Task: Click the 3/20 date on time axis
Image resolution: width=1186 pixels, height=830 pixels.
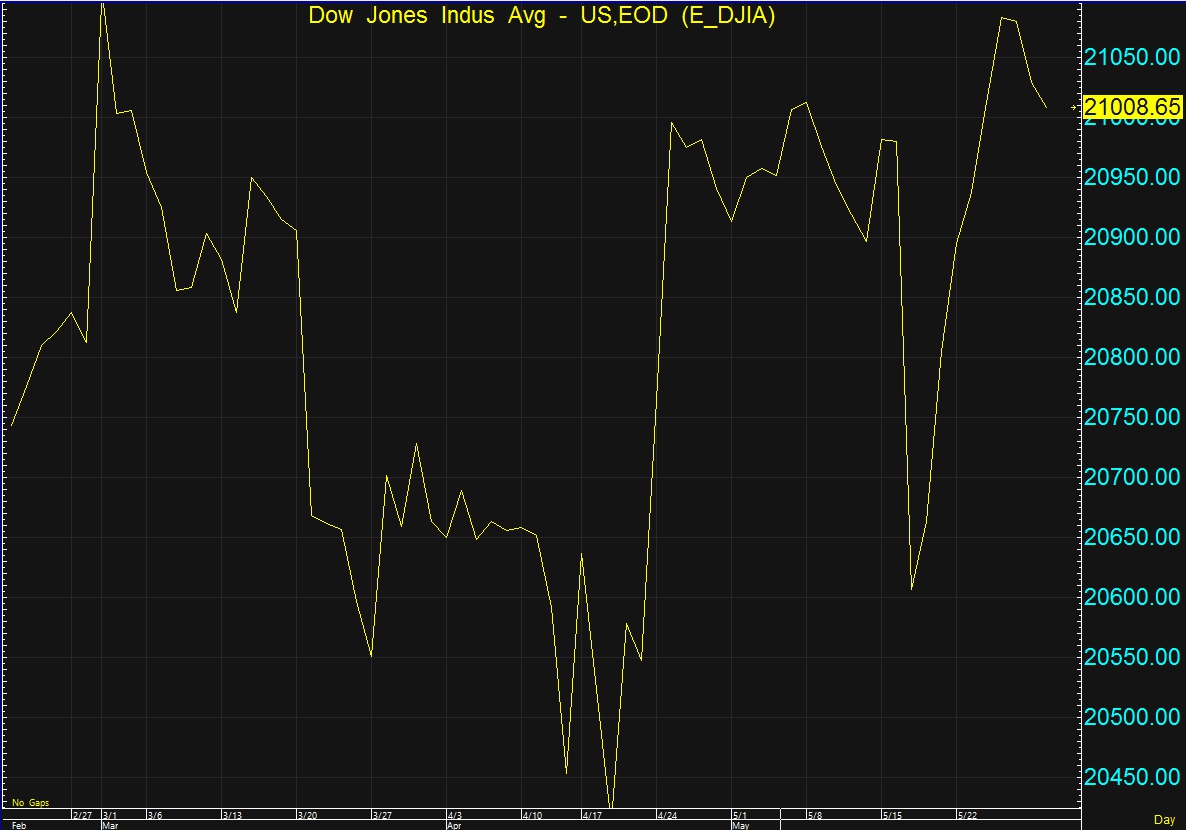Action: pos(308,815)
